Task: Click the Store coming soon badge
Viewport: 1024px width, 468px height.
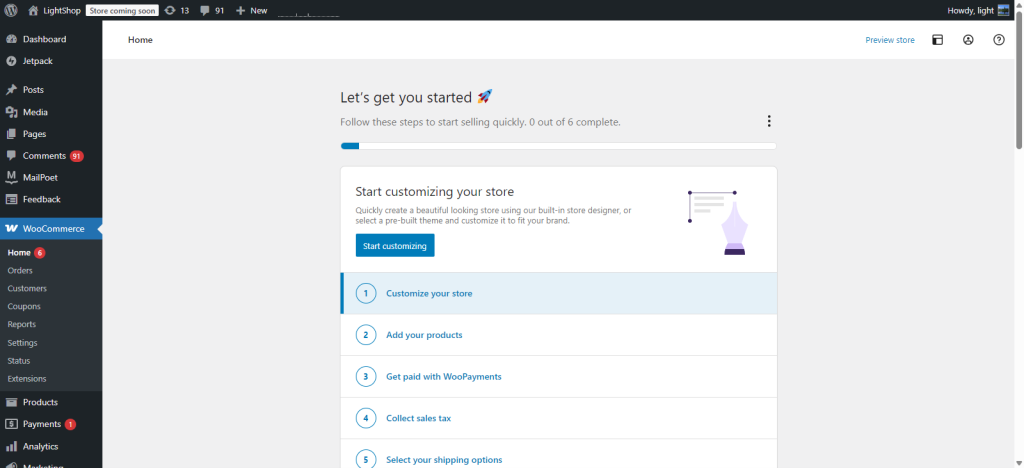Action: [122, 10]
